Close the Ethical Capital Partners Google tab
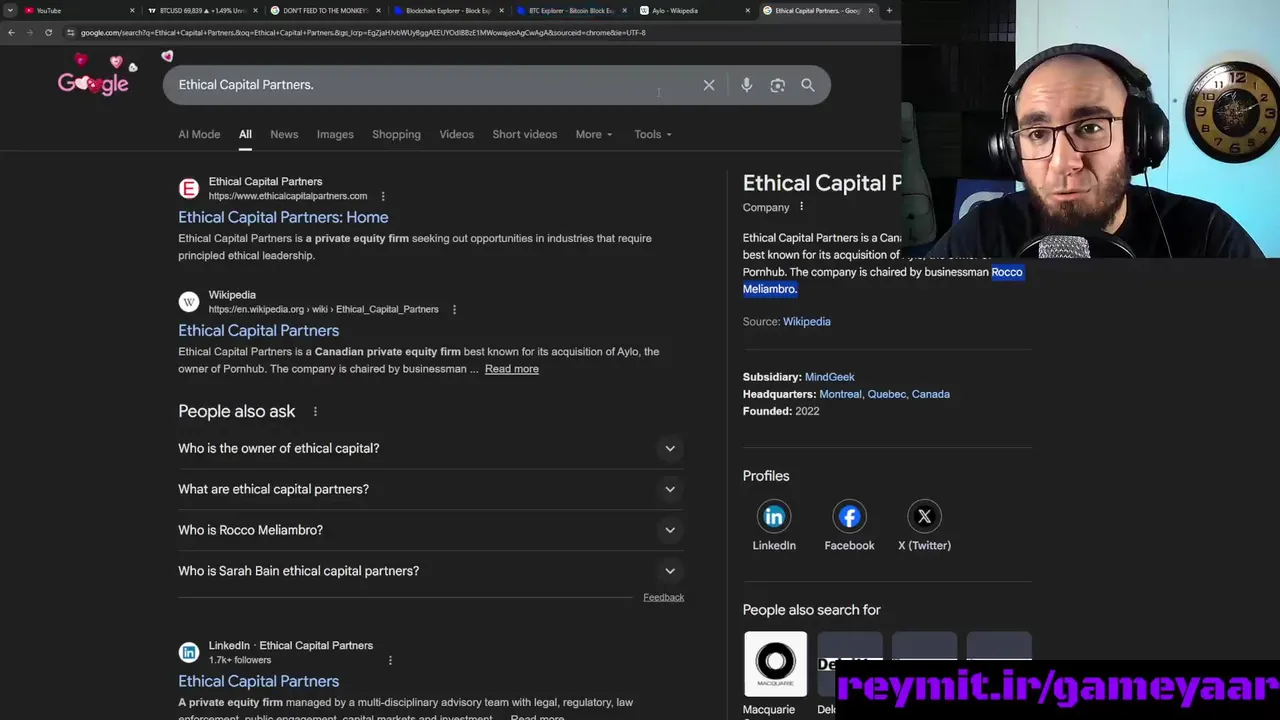Viewport: 1280px width, 720px height. click(871, 10)
